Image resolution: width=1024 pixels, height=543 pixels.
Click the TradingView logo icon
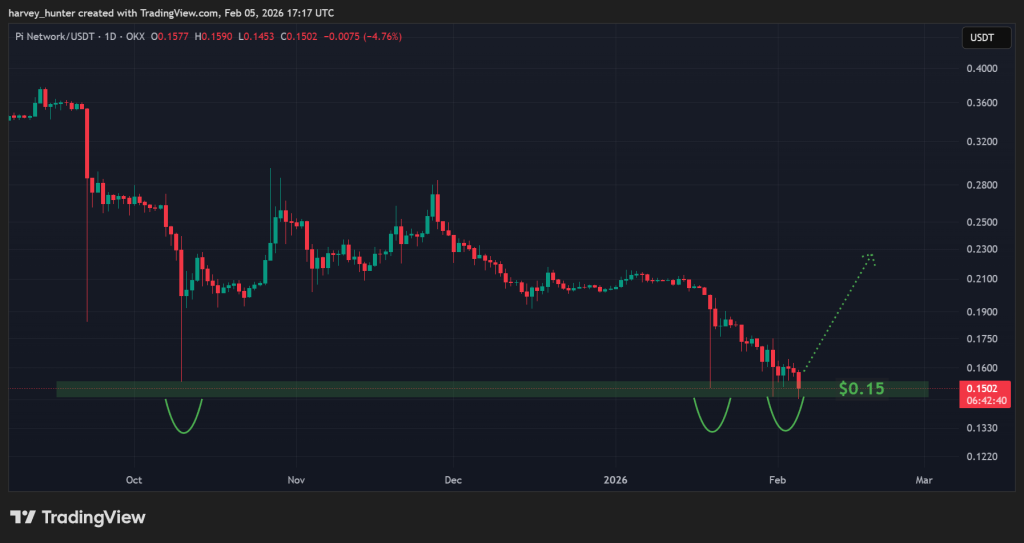(x=24, y=517)
